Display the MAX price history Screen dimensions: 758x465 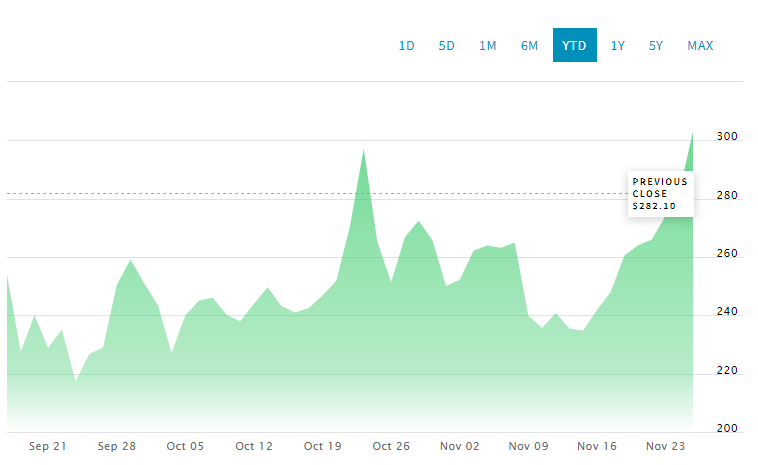click(700, 45)
